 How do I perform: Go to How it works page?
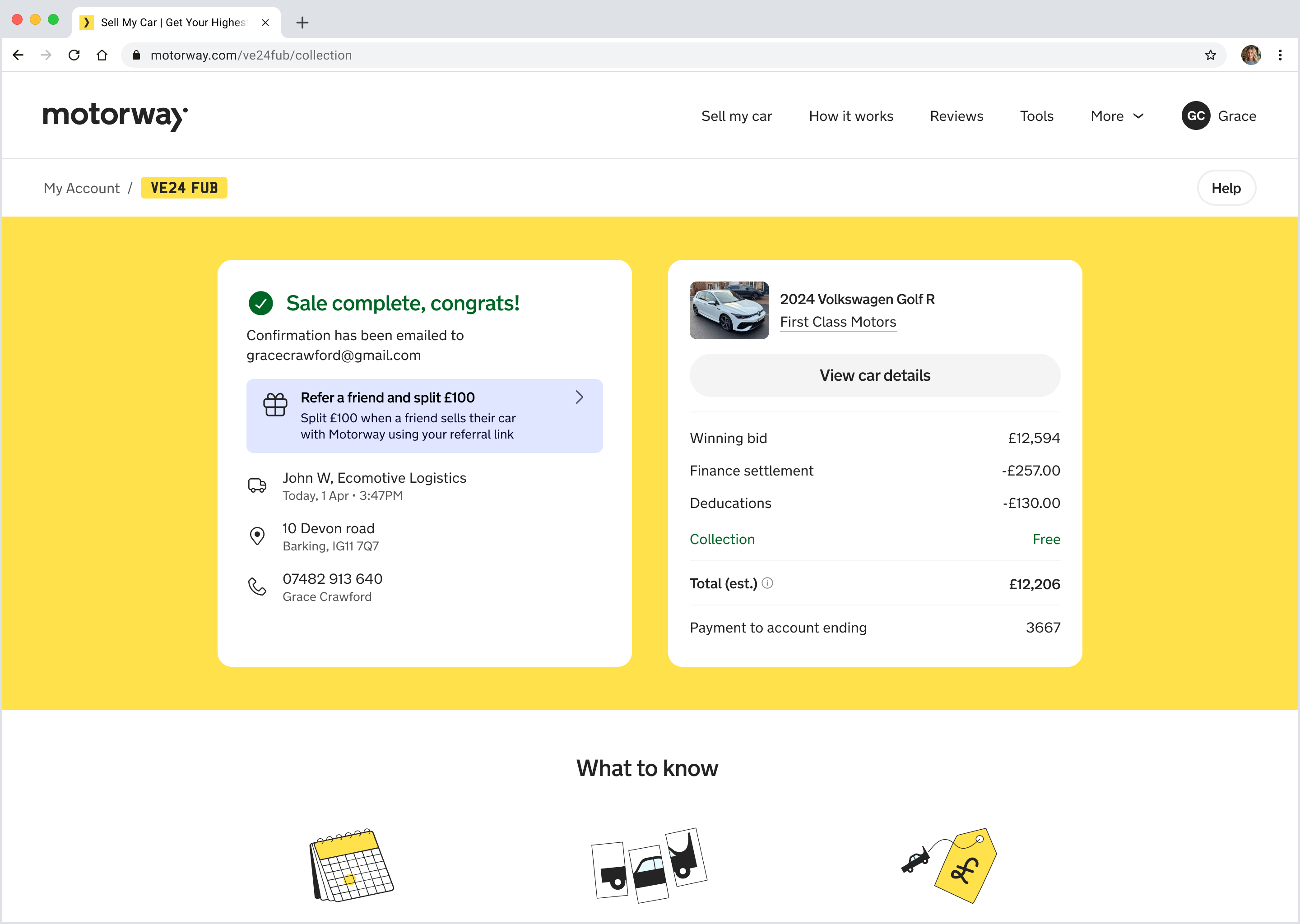coord(850,116)
